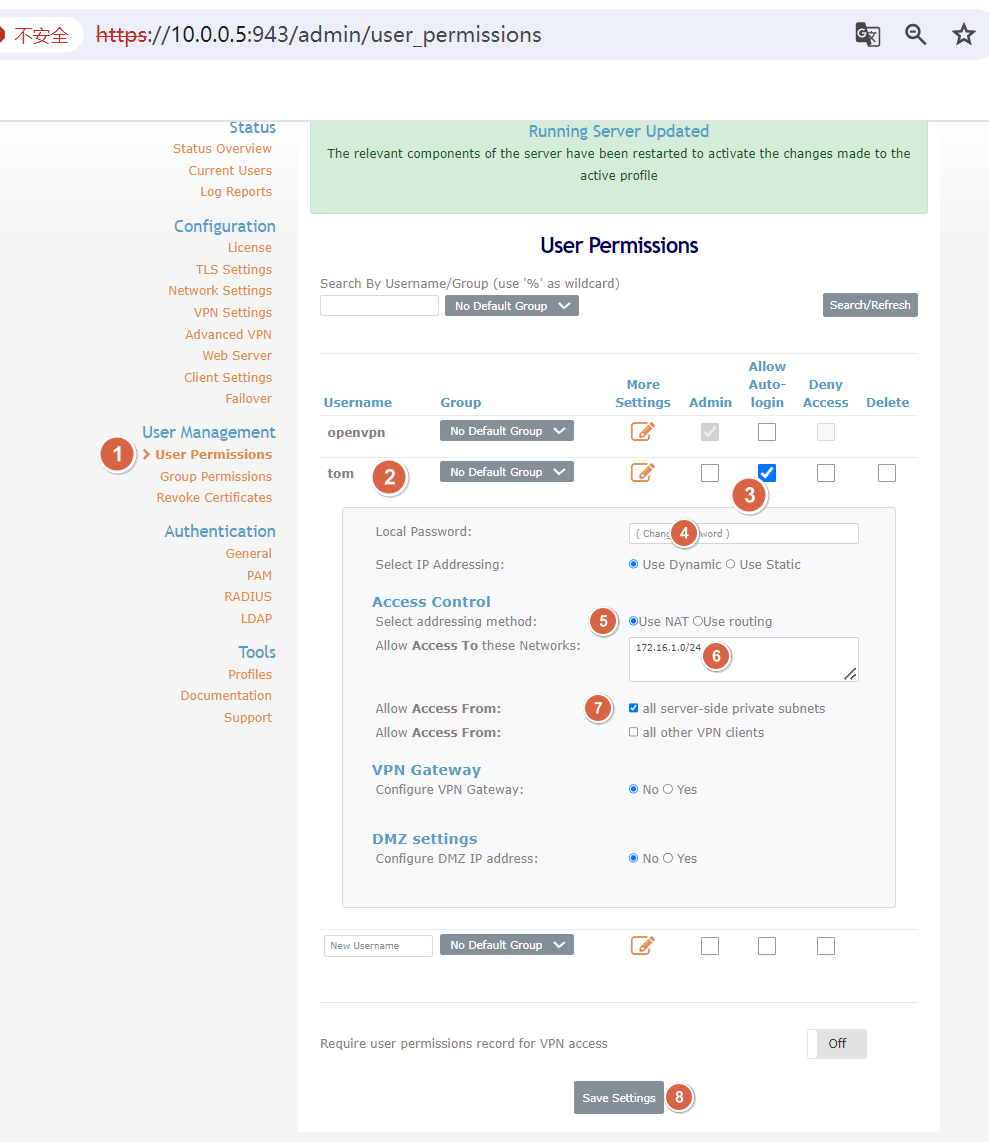Open More Settings icon for the new user row
989x1142 pixels.
(x=642, y=945)
